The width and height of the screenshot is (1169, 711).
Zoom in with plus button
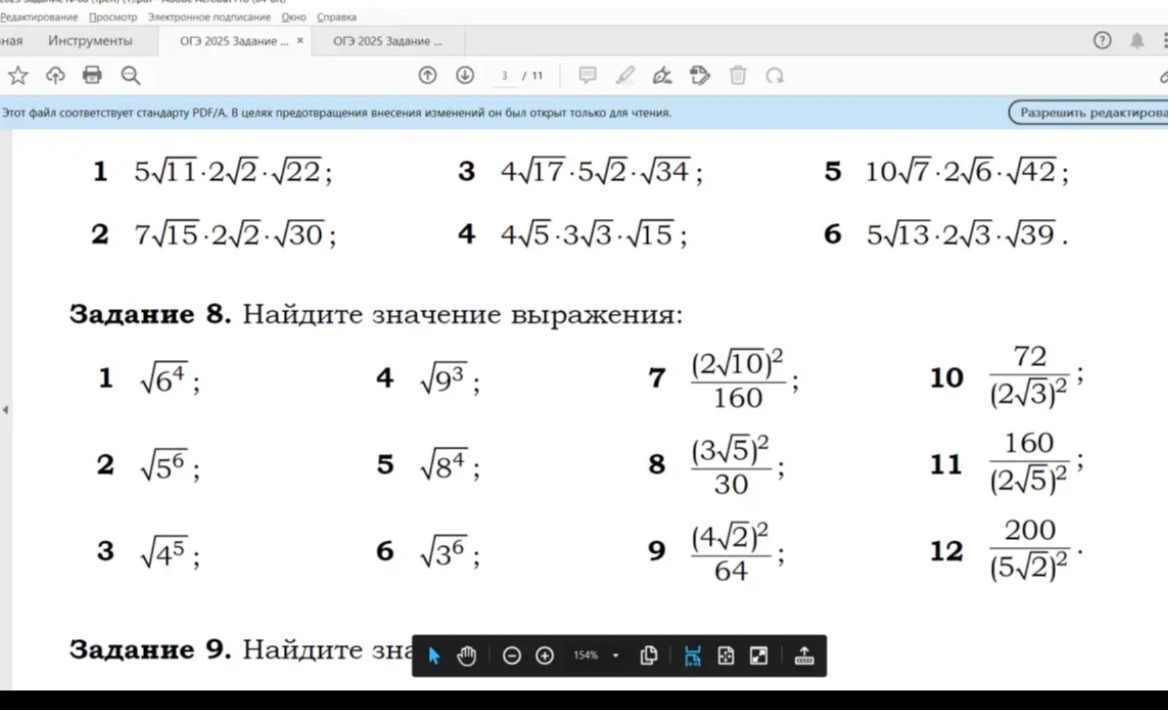coord(545,656)
